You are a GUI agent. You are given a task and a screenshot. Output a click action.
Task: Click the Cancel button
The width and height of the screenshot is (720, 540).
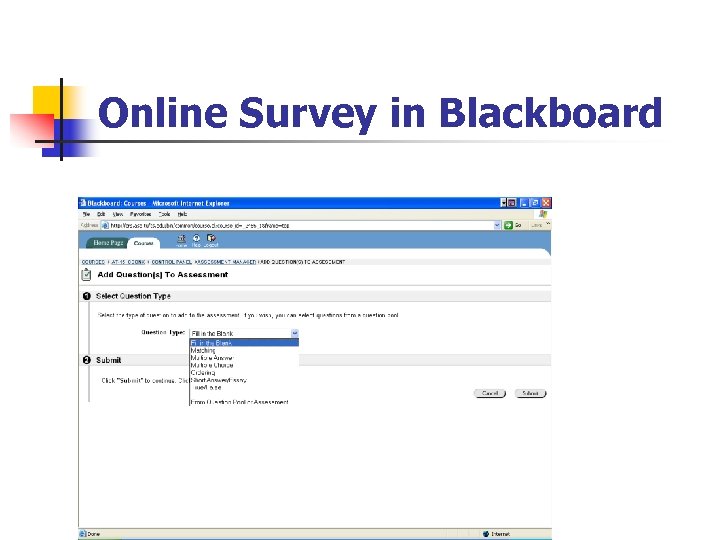(489, 393)
